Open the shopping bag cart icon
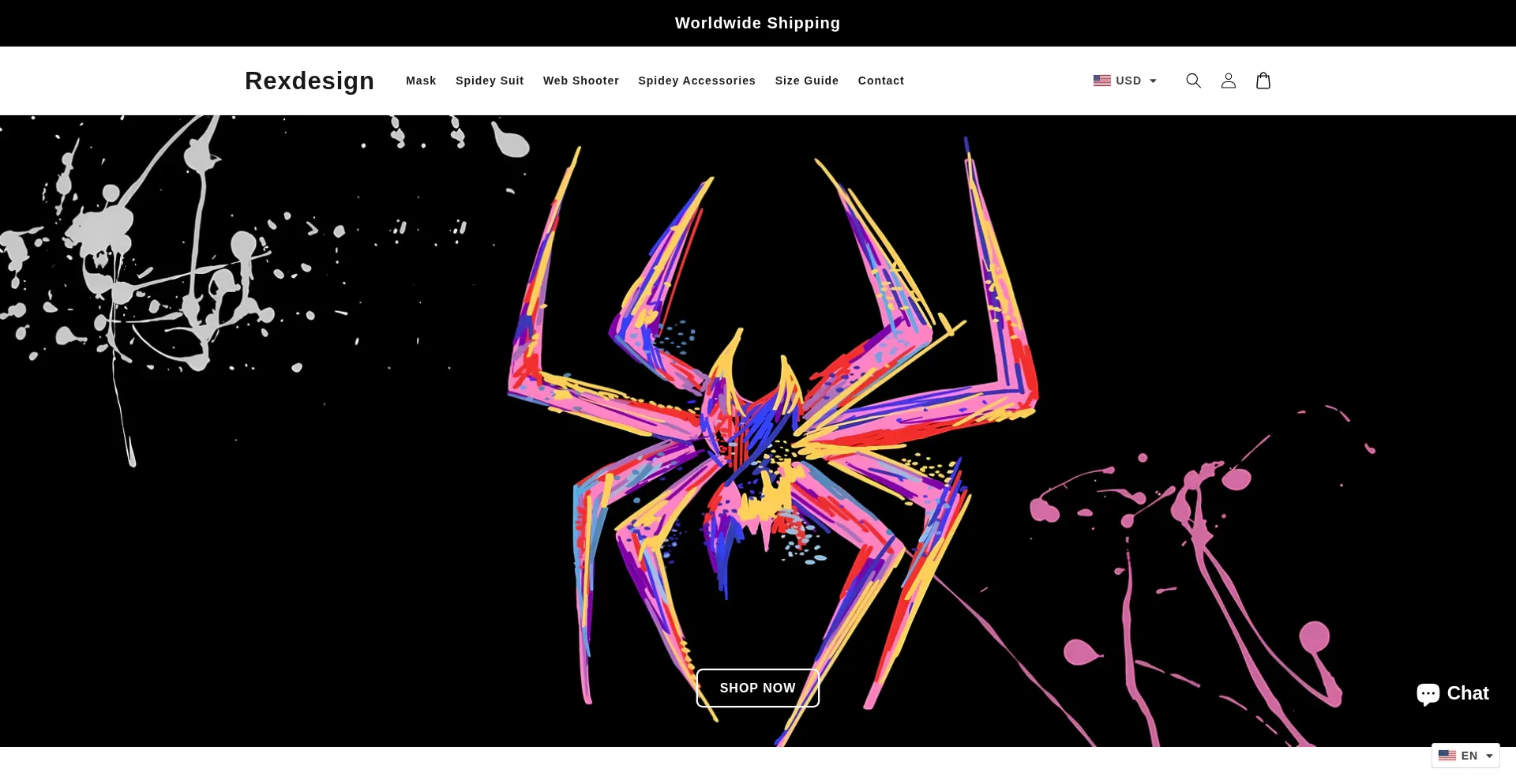The width and height of the screenshot is (1516, 784). click(1263, 81)
